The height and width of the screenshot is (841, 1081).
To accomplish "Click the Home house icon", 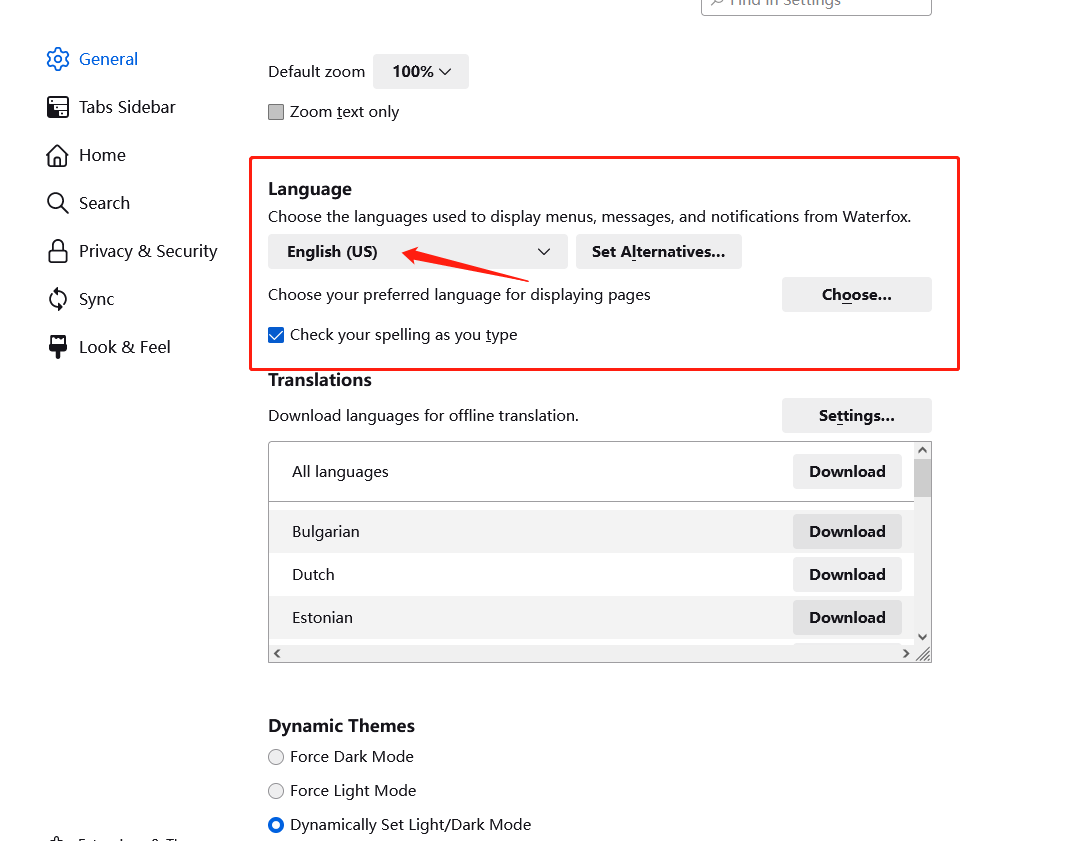I will pos(58,155).
